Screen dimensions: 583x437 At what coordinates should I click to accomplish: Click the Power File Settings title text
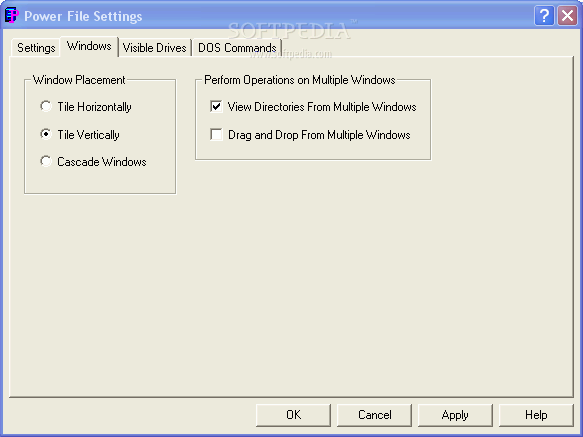[x=83, y=16]
